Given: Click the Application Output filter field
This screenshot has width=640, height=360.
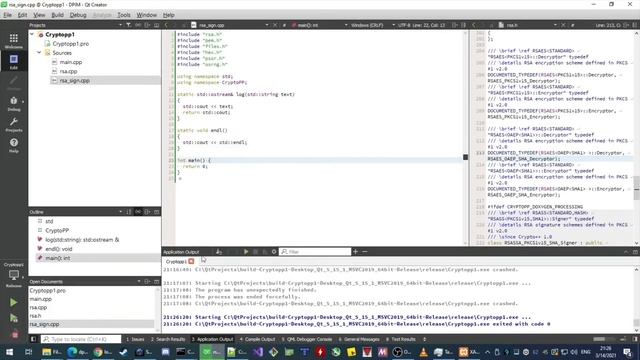Looking at the screenshot, I should tap(315, 252).
